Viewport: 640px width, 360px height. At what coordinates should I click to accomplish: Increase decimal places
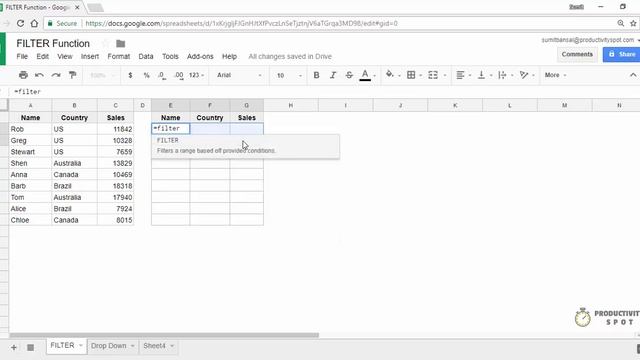[x=178, y=75]
